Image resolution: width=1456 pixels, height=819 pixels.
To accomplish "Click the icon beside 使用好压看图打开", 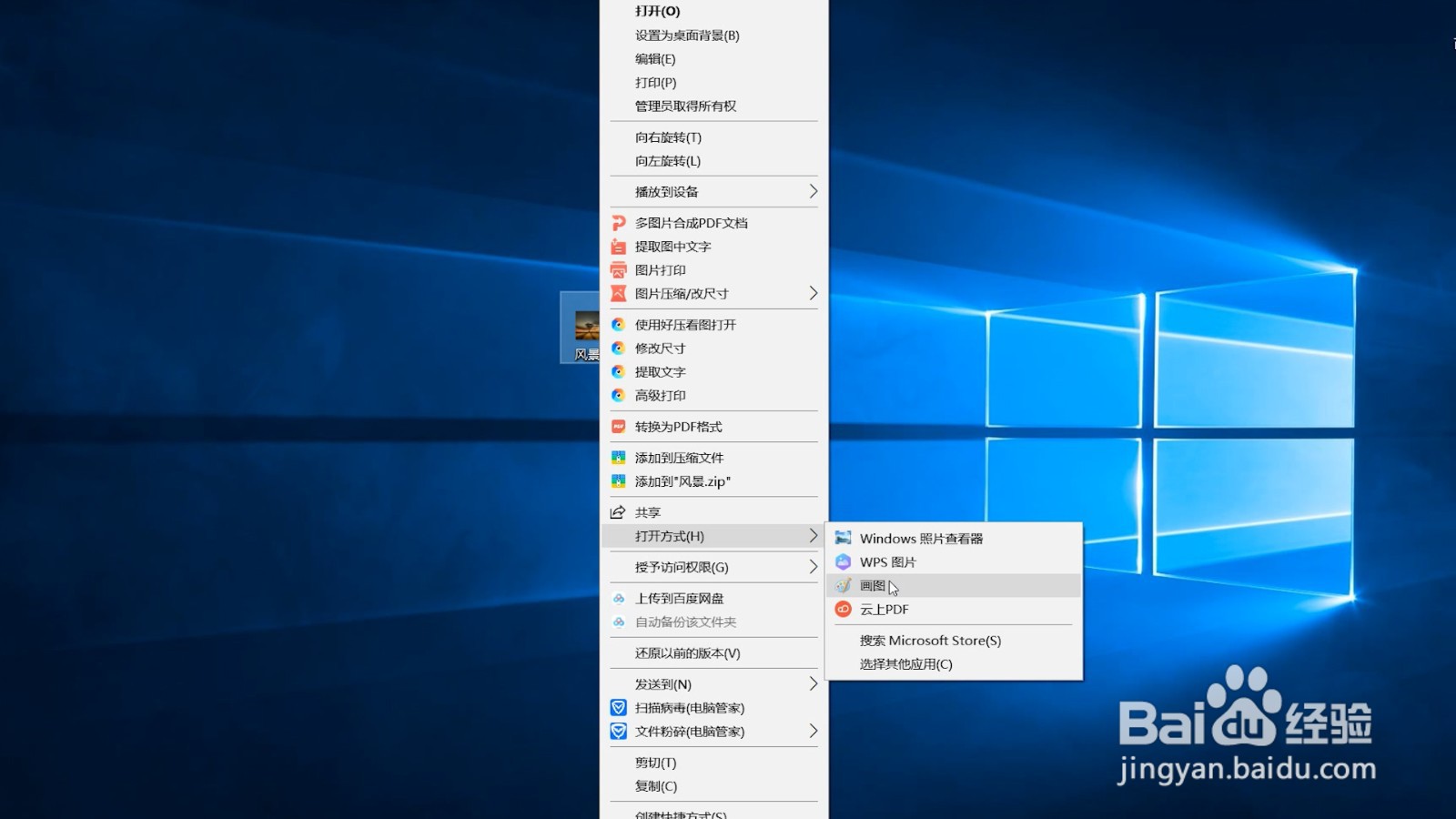I will [x=618, y=325].
